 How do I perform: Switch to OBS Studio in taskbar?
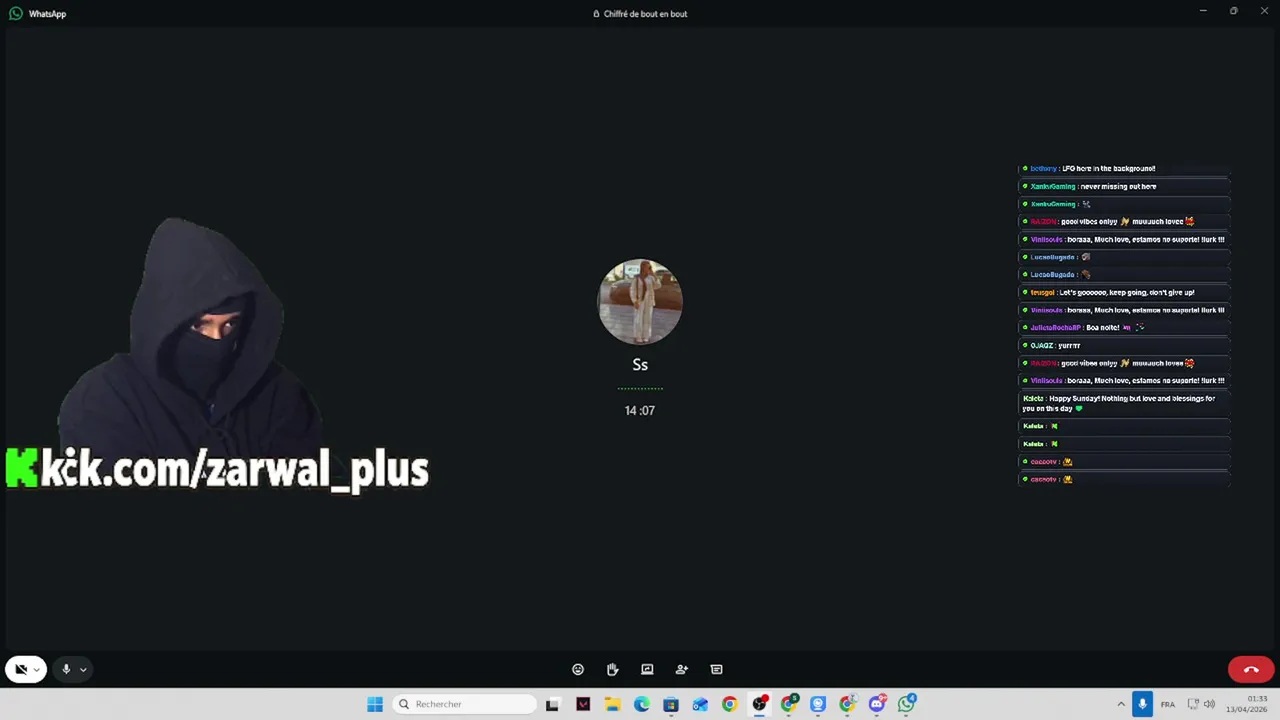759,704
